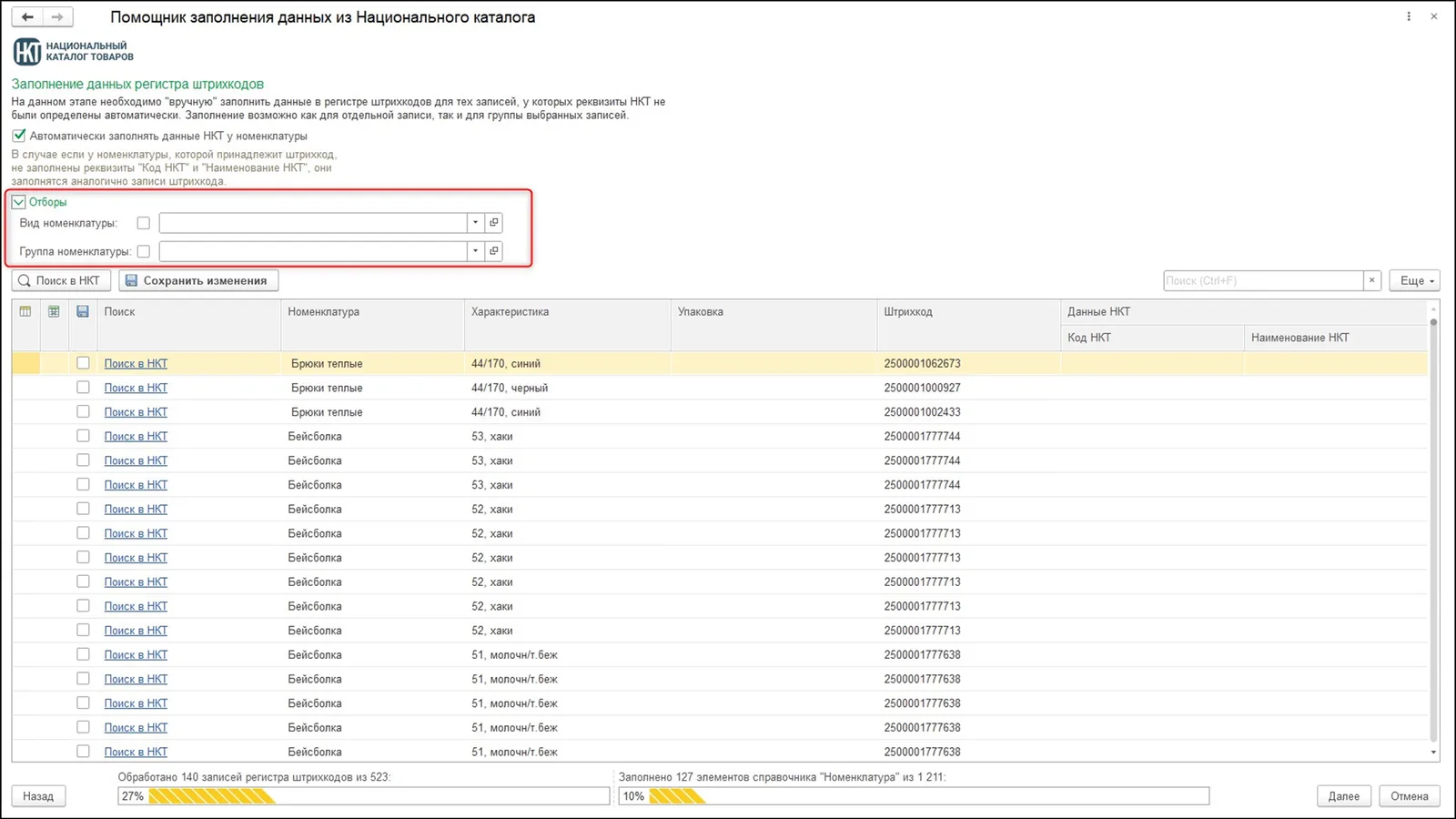This screenshot has height=819, width=1456.
Task: Tick the checkbox for 44/170, черный row
Action: (83, 388)
